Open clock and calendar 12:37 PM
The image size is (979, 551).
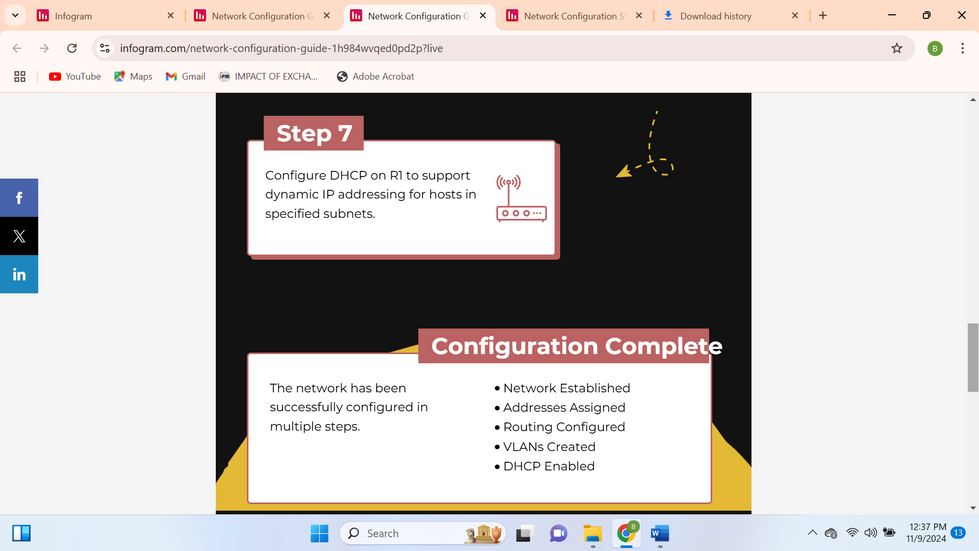click(927, 533)
